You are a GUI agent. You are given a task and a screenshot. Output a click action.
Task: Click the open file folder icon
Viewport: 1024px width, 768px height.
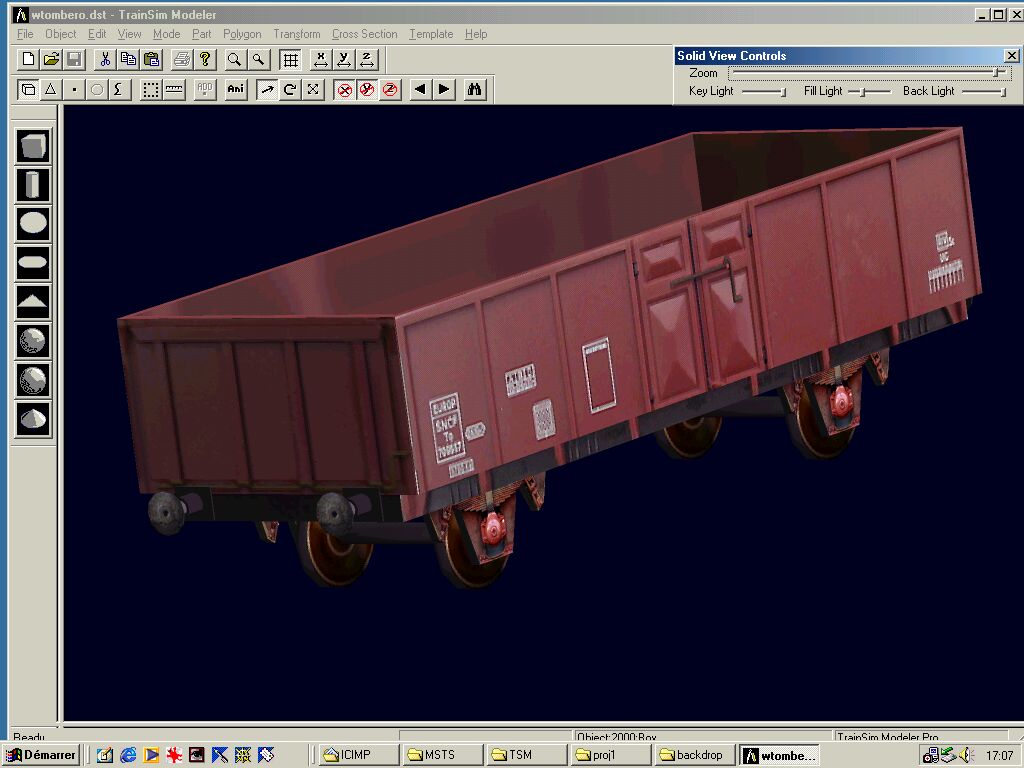51,59
